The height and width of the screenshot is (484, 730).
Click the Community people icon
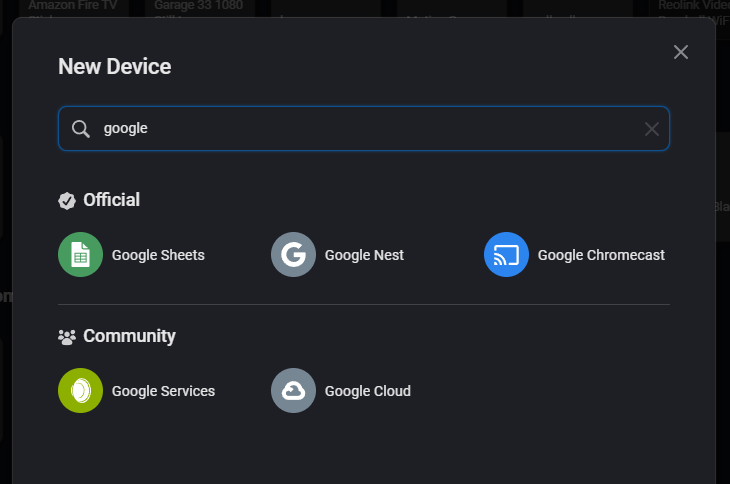(x=67, y=337)
